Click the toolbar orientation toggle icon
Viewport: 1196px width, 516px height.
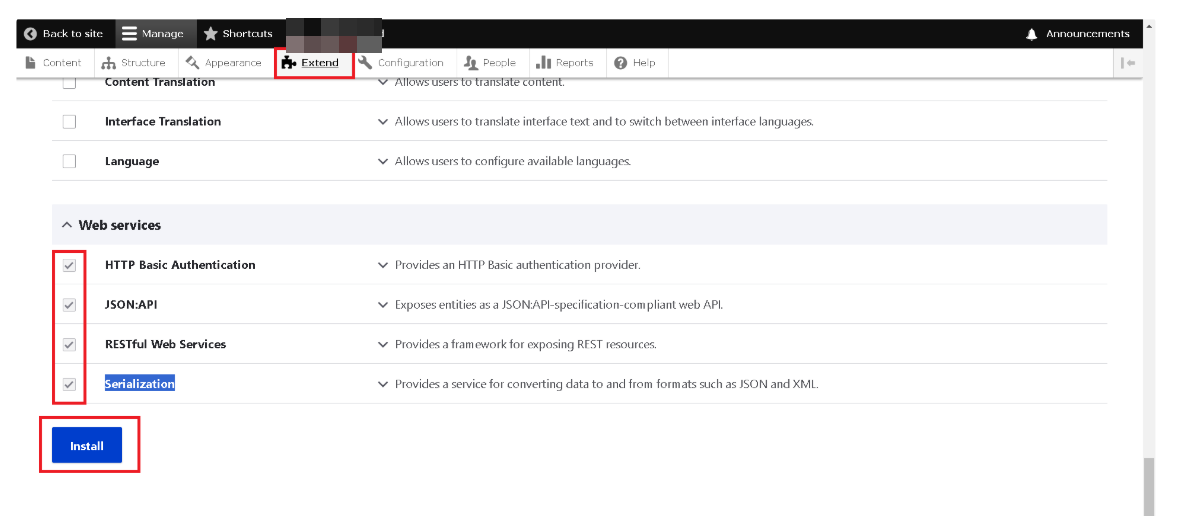1128,63
